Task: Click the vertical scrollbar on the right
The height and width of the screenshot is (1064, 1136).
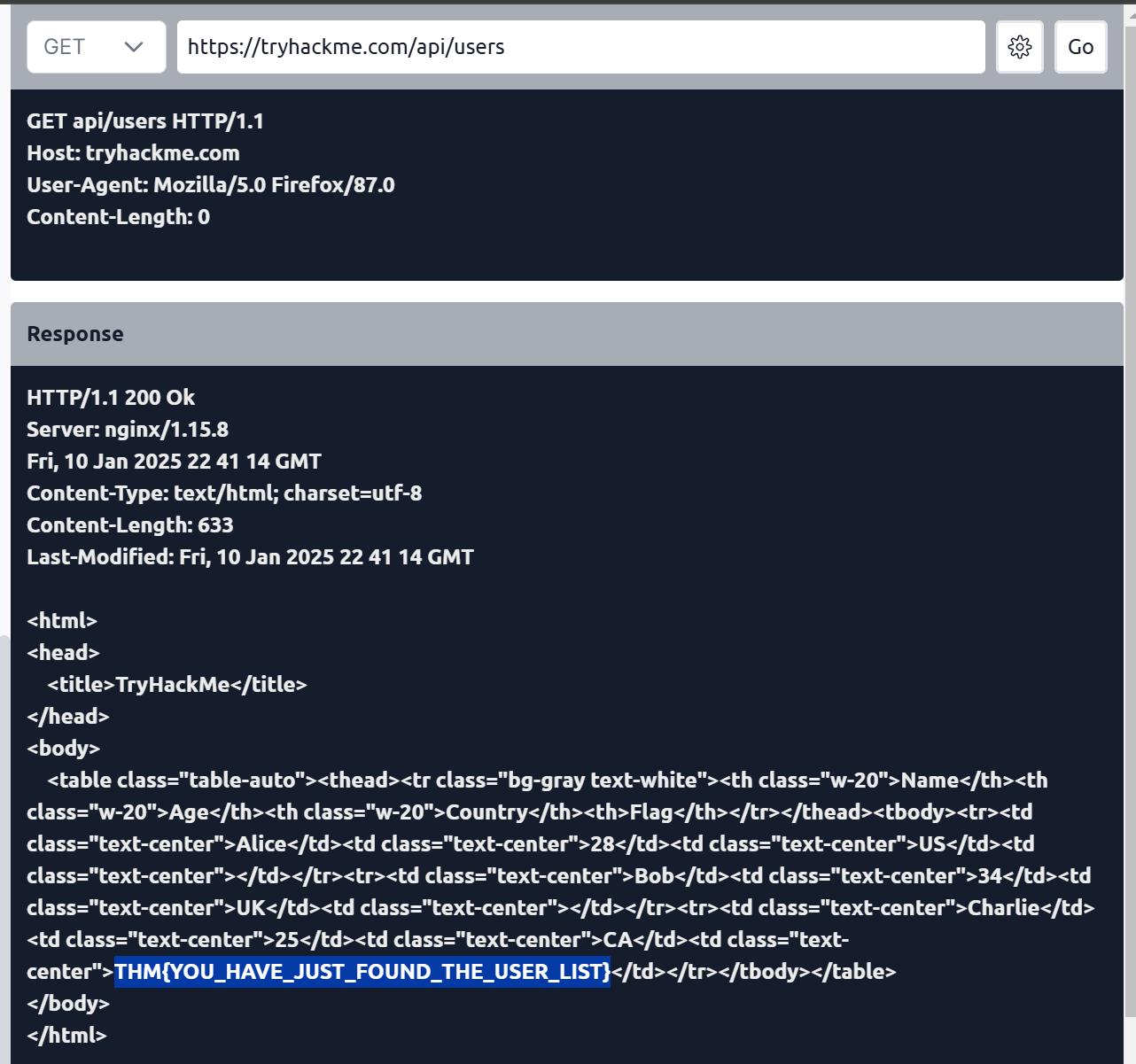Action: 1131,523
